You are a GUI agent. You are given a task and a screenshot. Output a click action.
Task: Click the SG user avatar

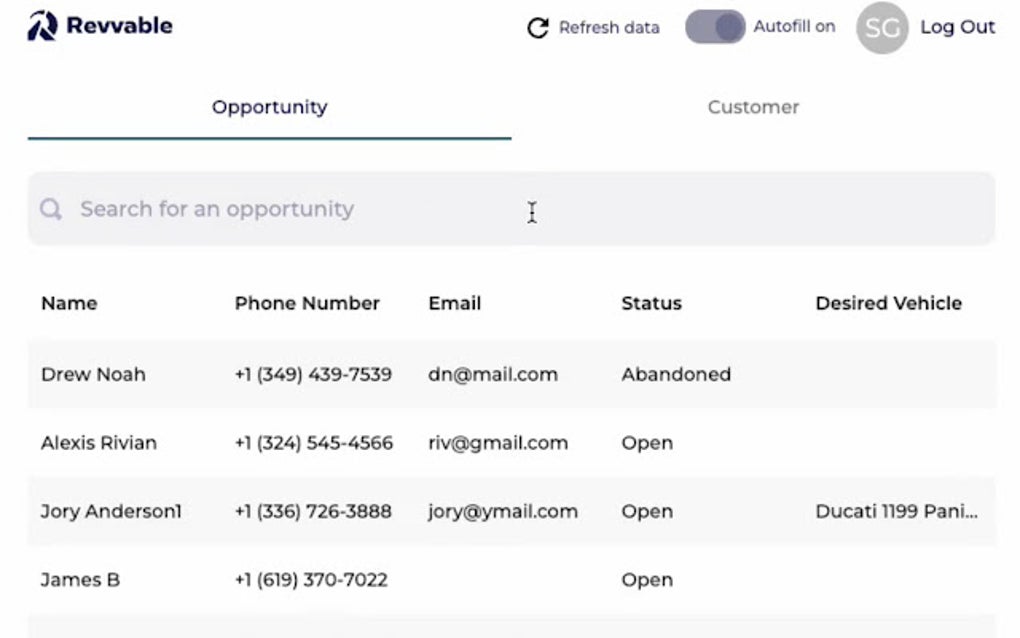click(x=882, y=28)
